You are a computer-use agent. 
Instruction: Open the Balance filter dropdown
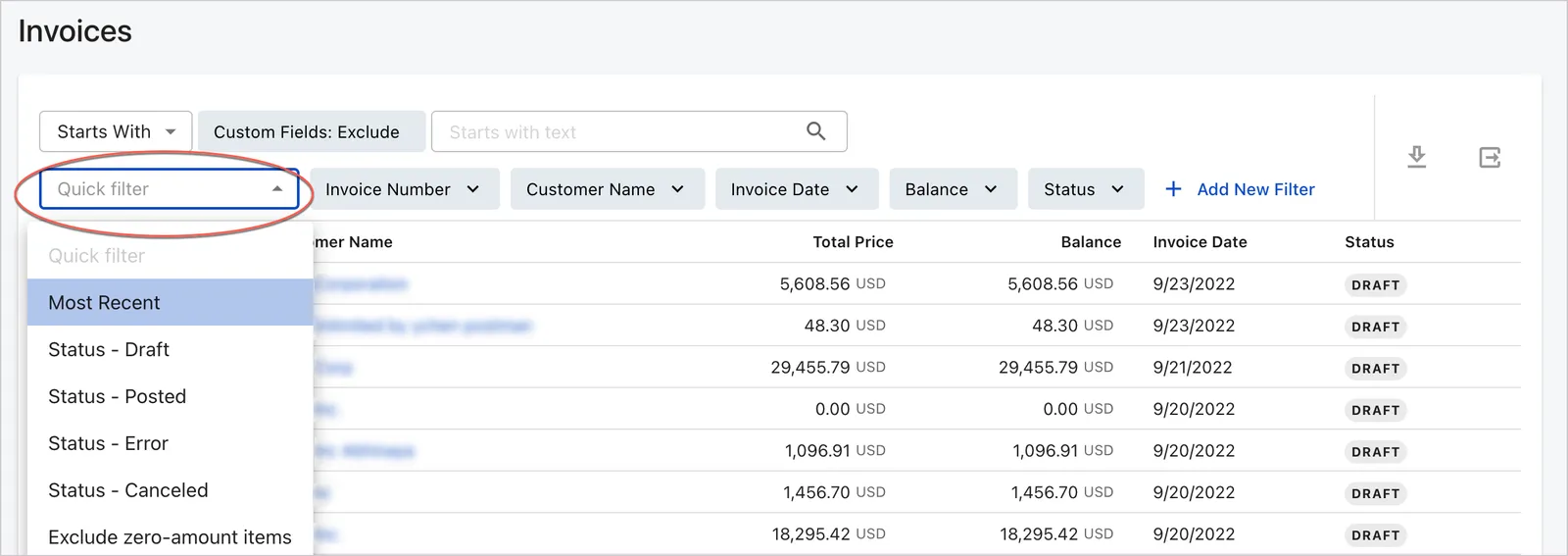click(953, 189)
